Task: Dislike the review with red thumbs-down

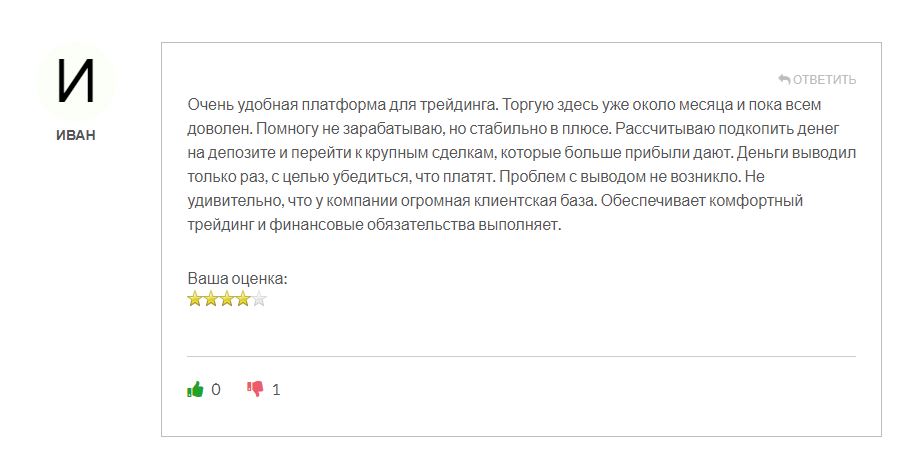Action: tap(255, 389)
